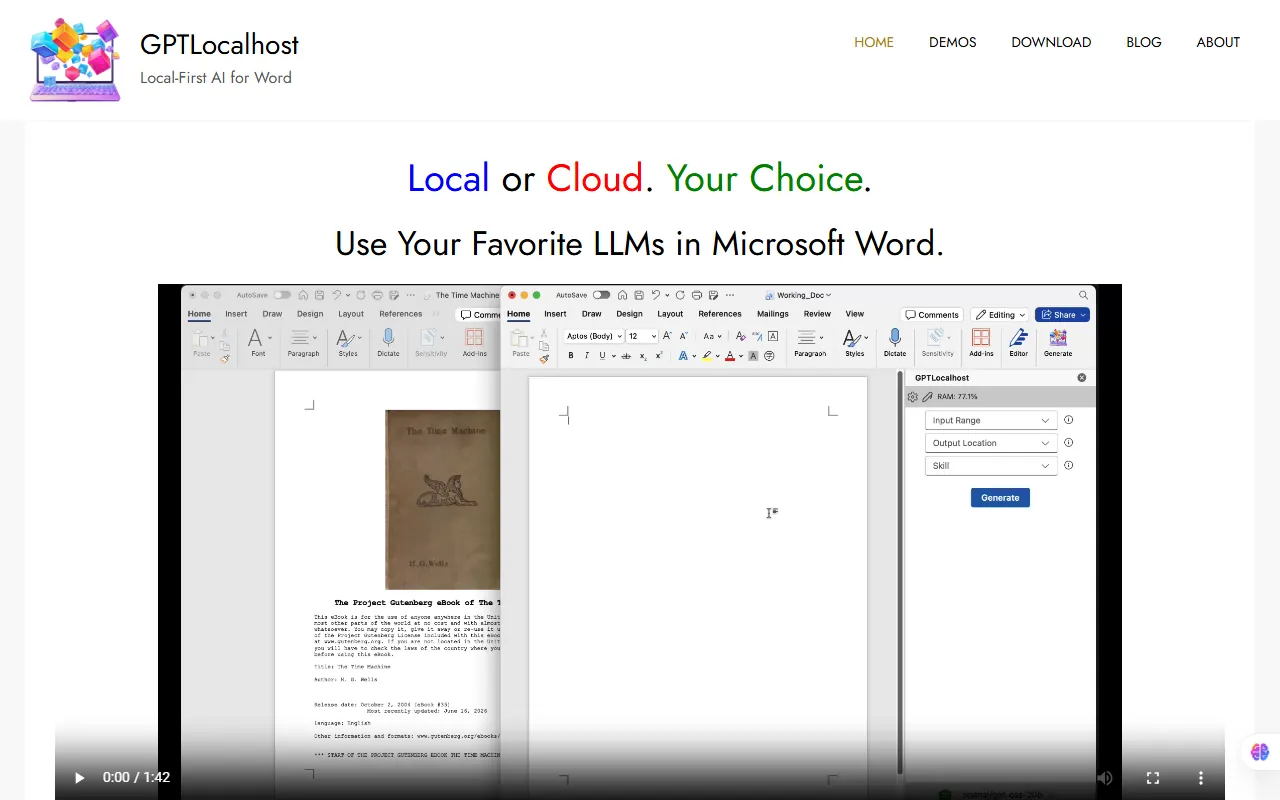Play the demo video
Viewport: 1280px width, 800px height.
click(x=80, y=777)
